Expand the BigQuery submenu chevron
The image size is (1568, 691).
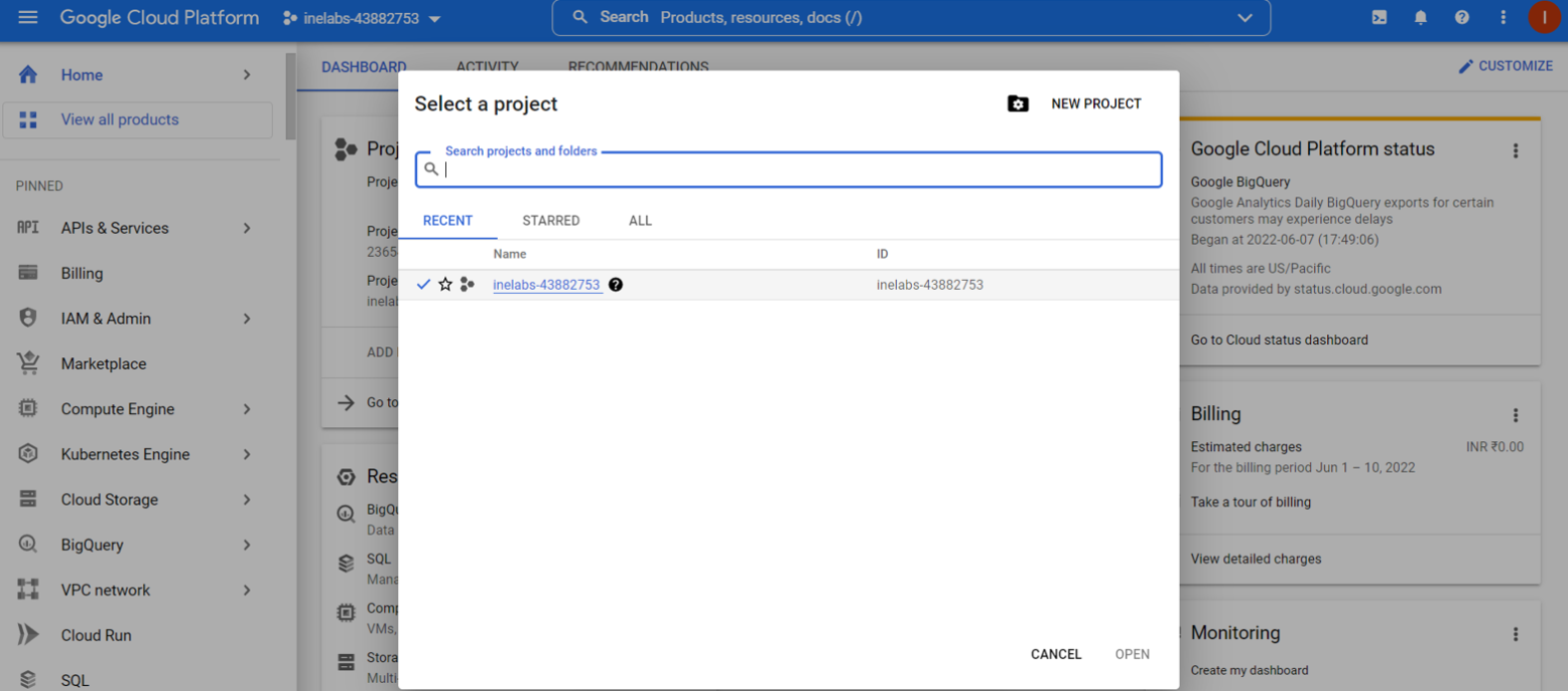247,545
